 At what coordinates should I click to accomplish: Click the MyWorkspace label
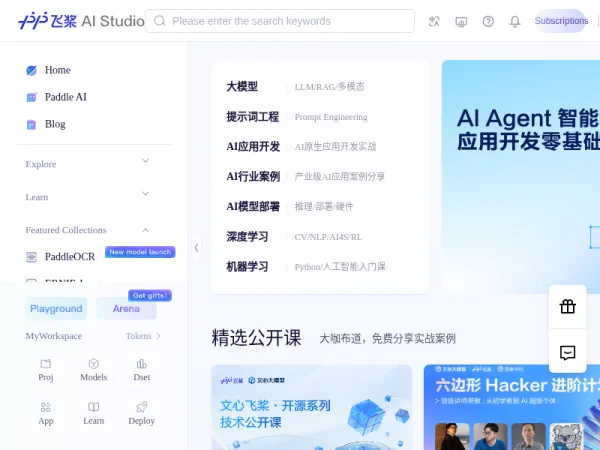pyautogui.click(x=54, y=336)
